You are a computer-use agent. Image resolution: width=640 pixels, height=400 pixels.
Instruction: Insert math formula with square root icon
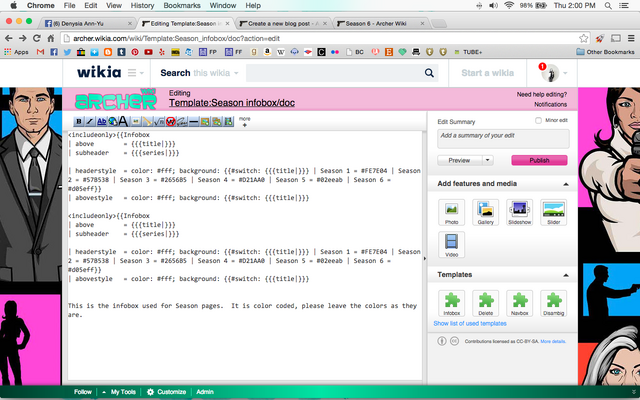(x=159, y=121)
